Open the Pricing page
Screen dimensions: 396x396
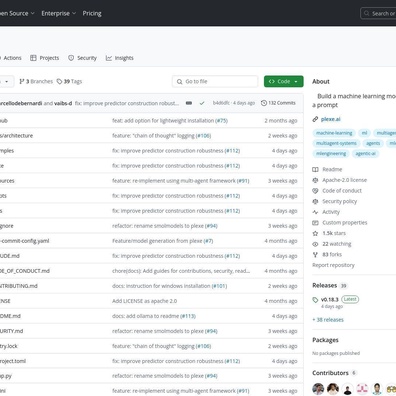[92, 13]
